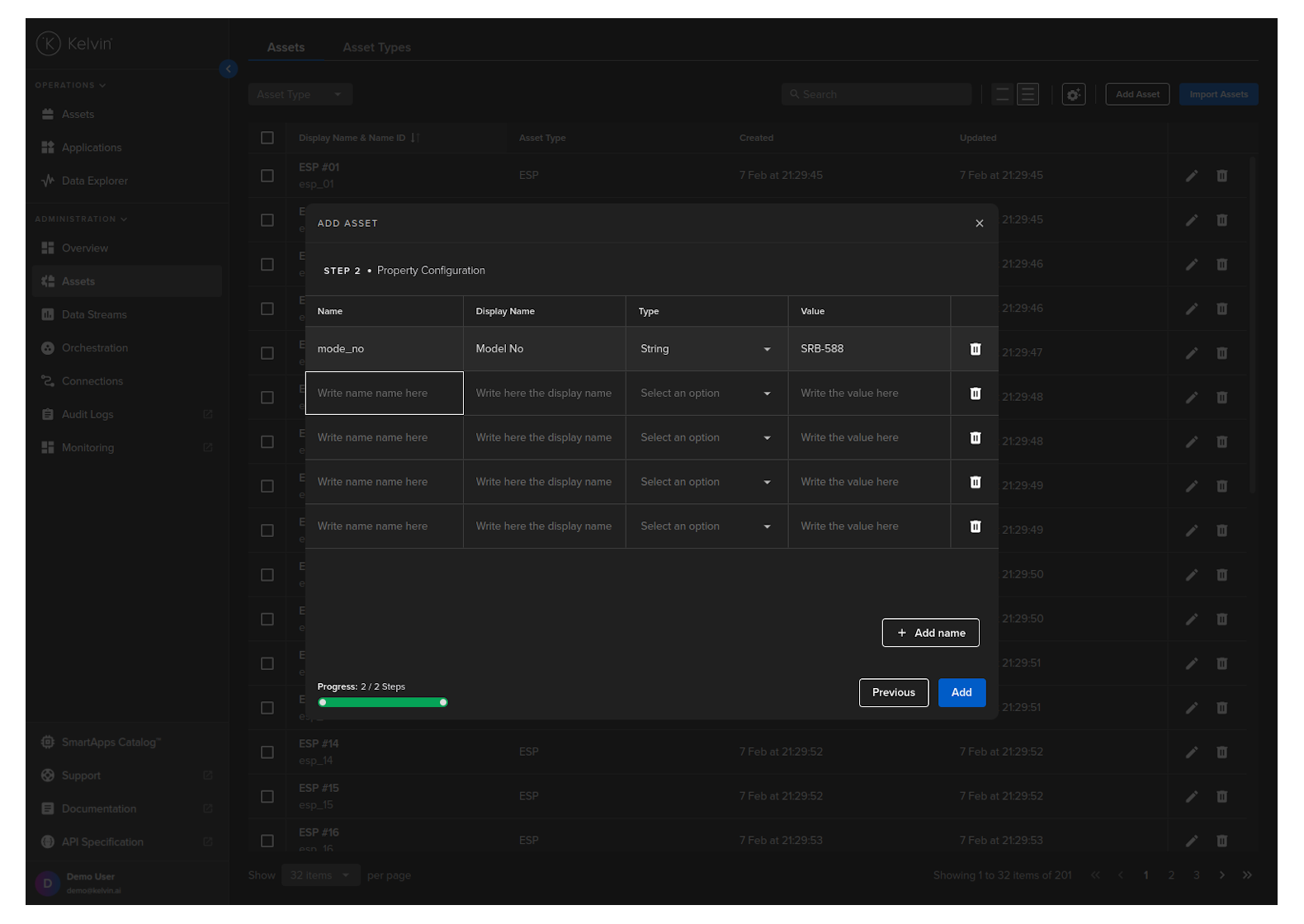Open Orchestration in the administration menu
Screen dimensions: 1304x924
[x=94, y=348]
